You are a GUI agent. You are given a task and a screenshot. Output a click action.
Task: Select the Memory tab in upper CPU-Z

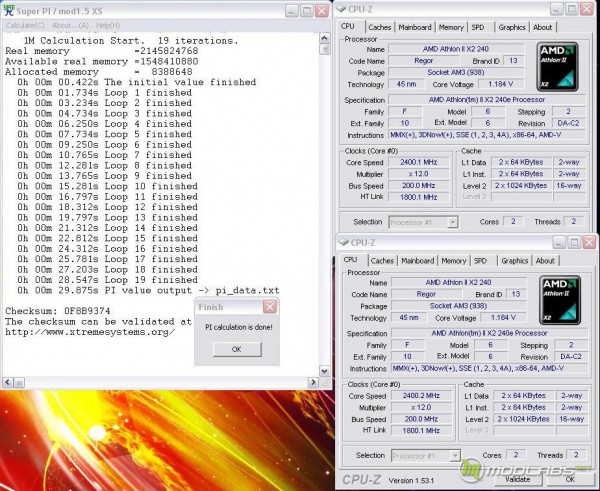451,27
